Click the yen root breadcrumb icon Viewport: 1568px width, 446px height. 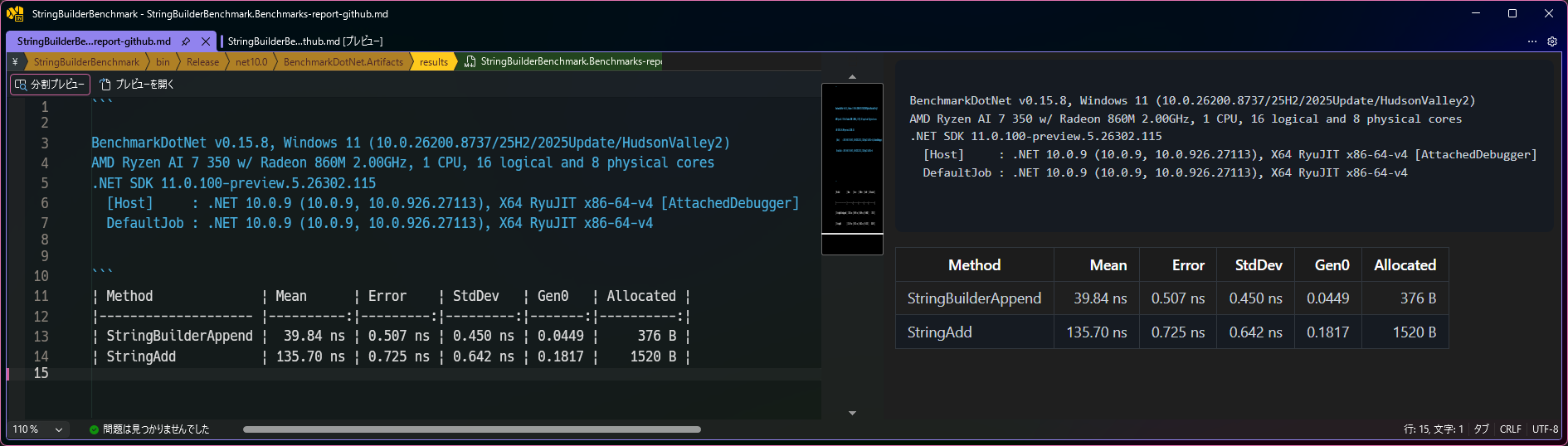tap(15, 62)
